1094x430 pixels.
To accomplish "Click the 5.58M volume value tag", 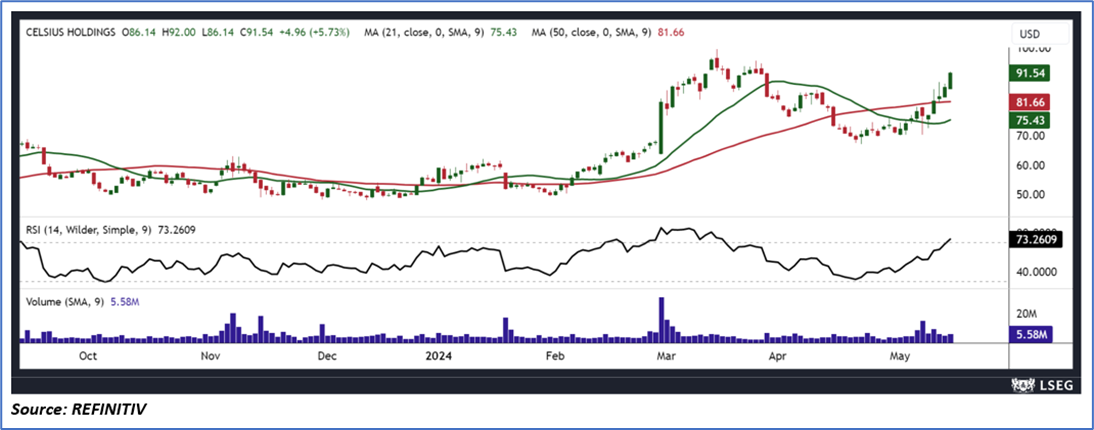I will 1031,334.
